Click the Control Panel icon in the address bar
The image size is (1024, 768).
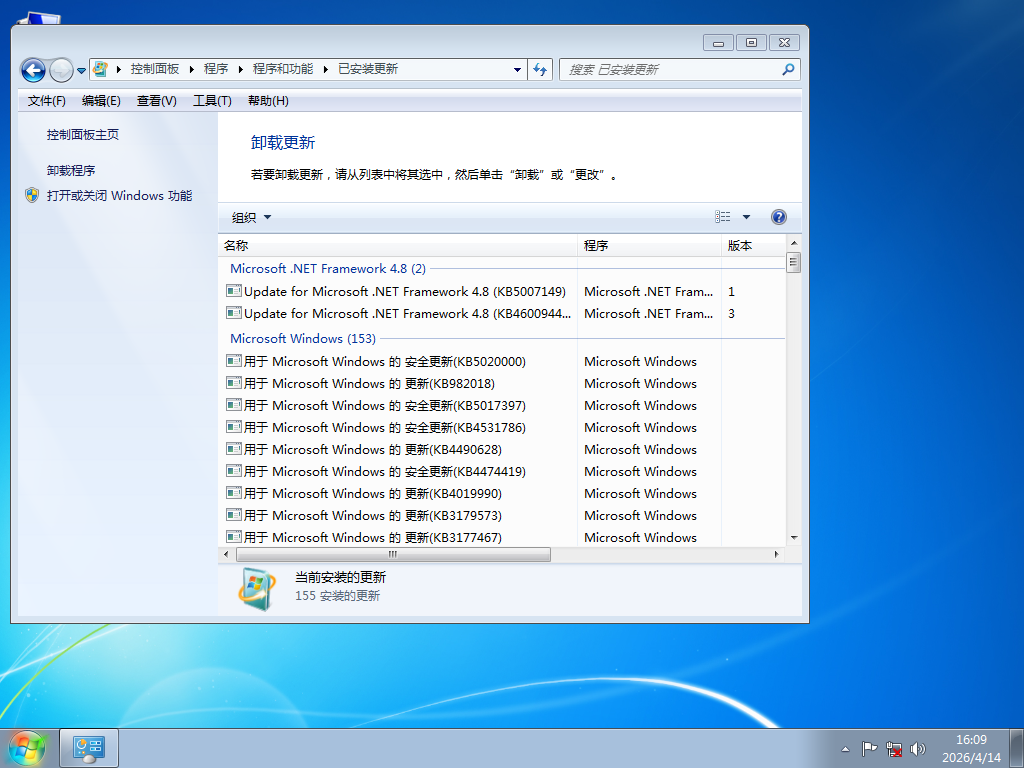pyautogui.click(x=99, y=69)
